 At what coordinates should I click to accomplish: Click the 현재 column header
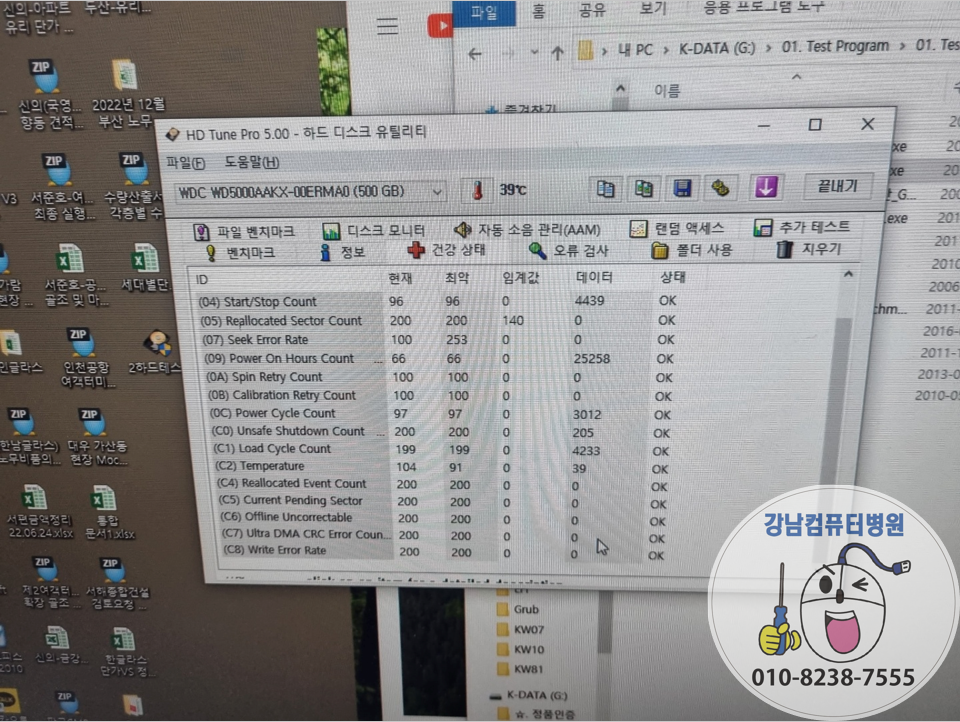pos(400,279)
